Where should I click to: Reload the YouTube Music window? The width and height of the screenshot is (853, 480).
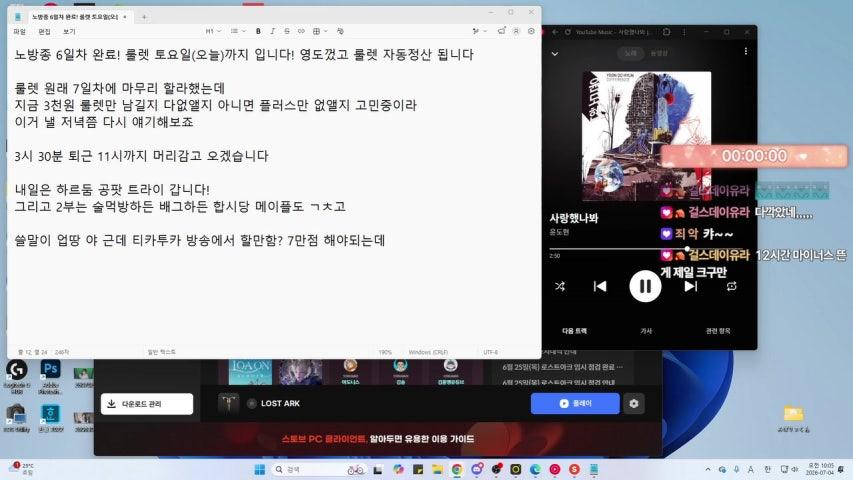tap(567, 32)
